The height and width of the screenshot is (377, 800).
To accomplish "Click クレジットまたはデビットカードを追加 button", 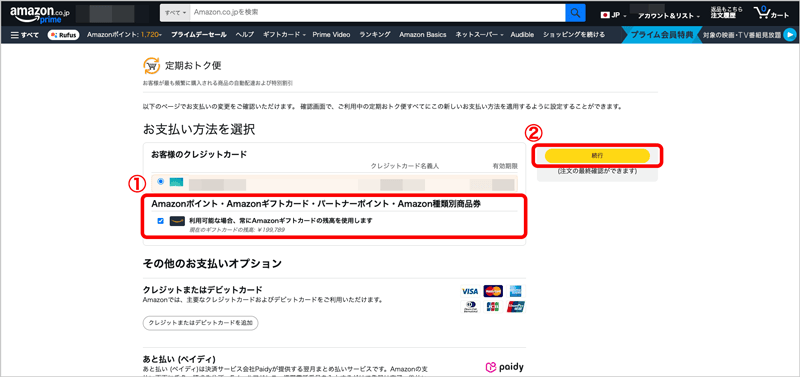I will click(x=201, y=323).
